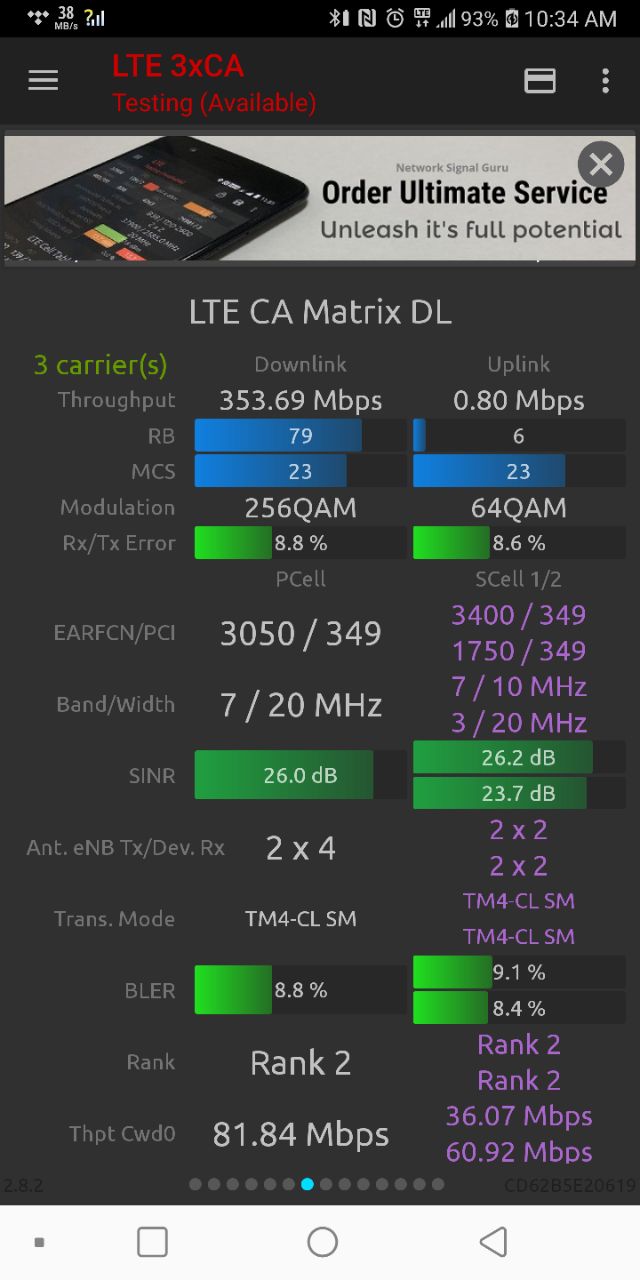
Task: Close the Order Ultimate Service ad
Action: 601,164
